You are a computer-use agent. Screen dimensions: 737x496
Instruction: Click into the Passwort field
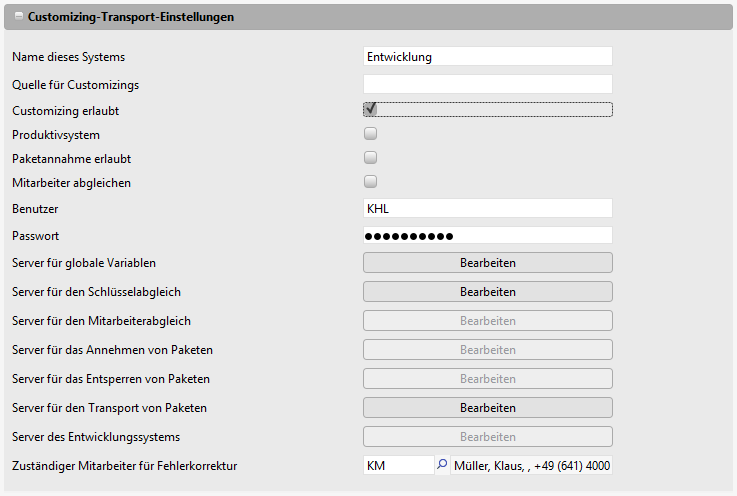[487, 236]
